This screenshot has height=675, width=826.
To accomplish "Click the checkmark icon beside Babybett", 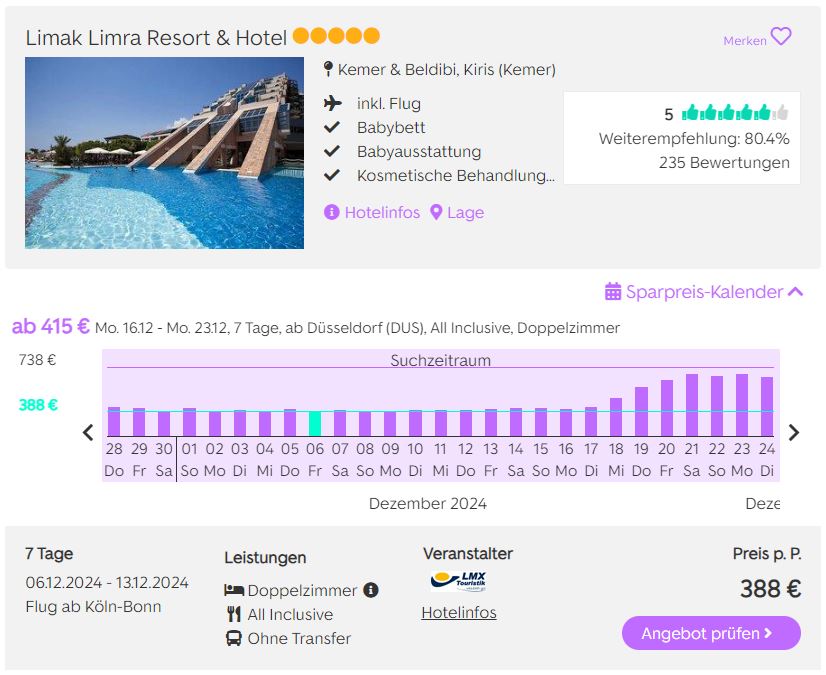I will (x=332, y=127).
